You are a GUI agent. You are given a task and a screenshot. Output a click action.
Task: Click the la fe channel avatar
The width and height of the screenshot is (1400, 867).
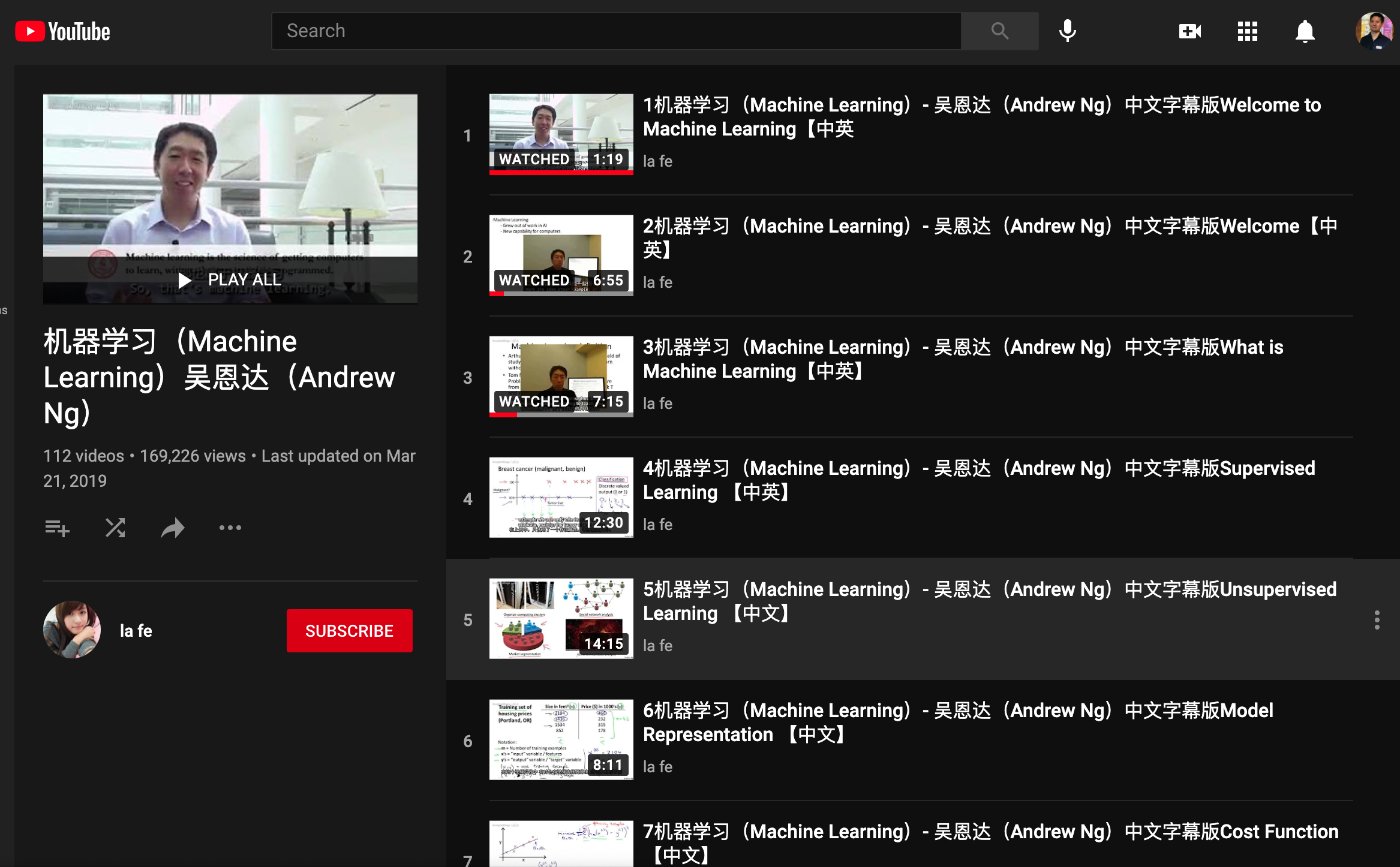coord(72,630)
